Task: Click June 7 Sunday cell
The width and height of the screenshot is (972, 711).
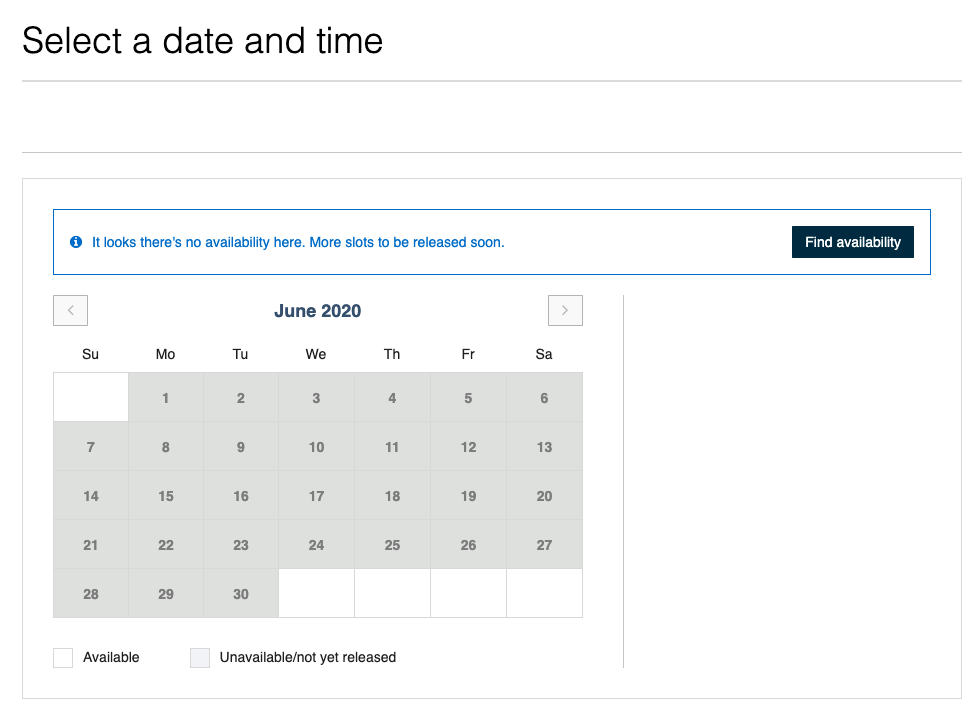Action: [91, 447]
